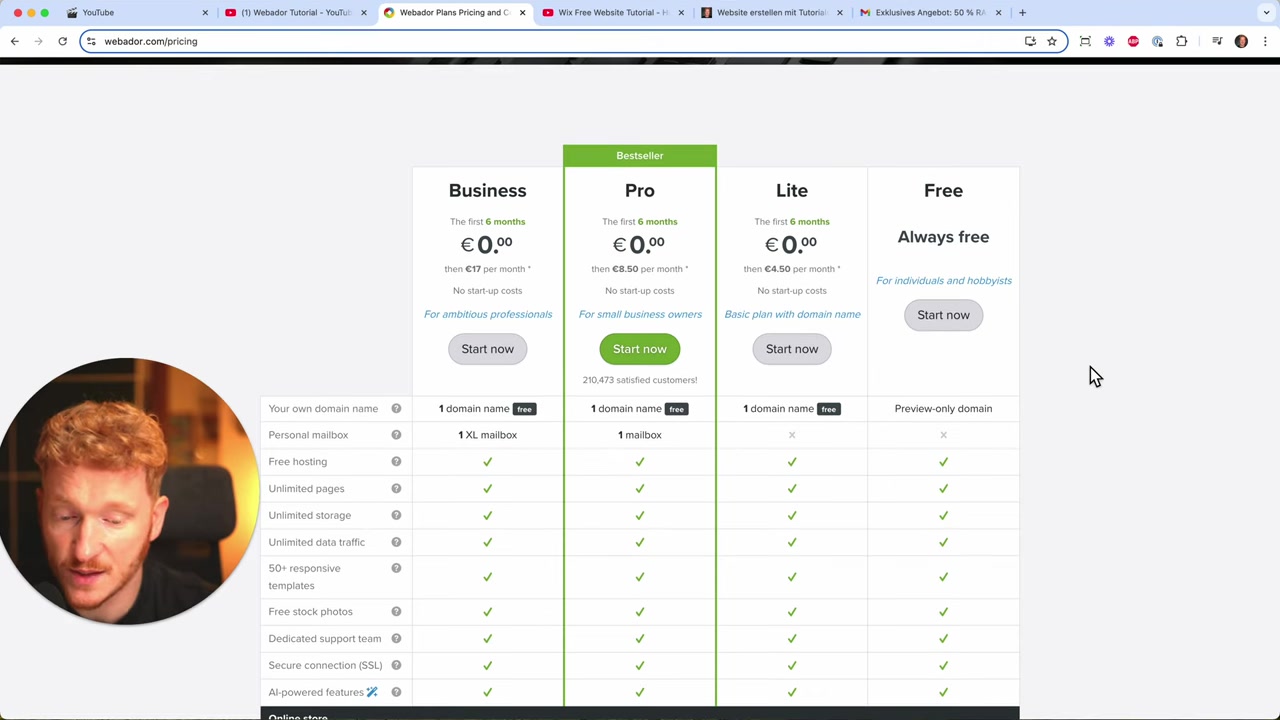Screen dimensions: 1280x720
Task: Click 'For ambitious professionals' text
Action: click(x=488, y=314)
